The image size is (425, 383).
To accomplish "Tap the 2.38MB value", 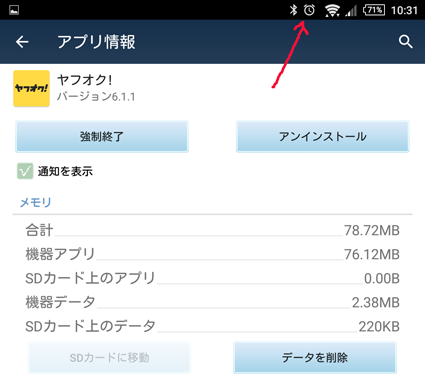I will [376, 302].
